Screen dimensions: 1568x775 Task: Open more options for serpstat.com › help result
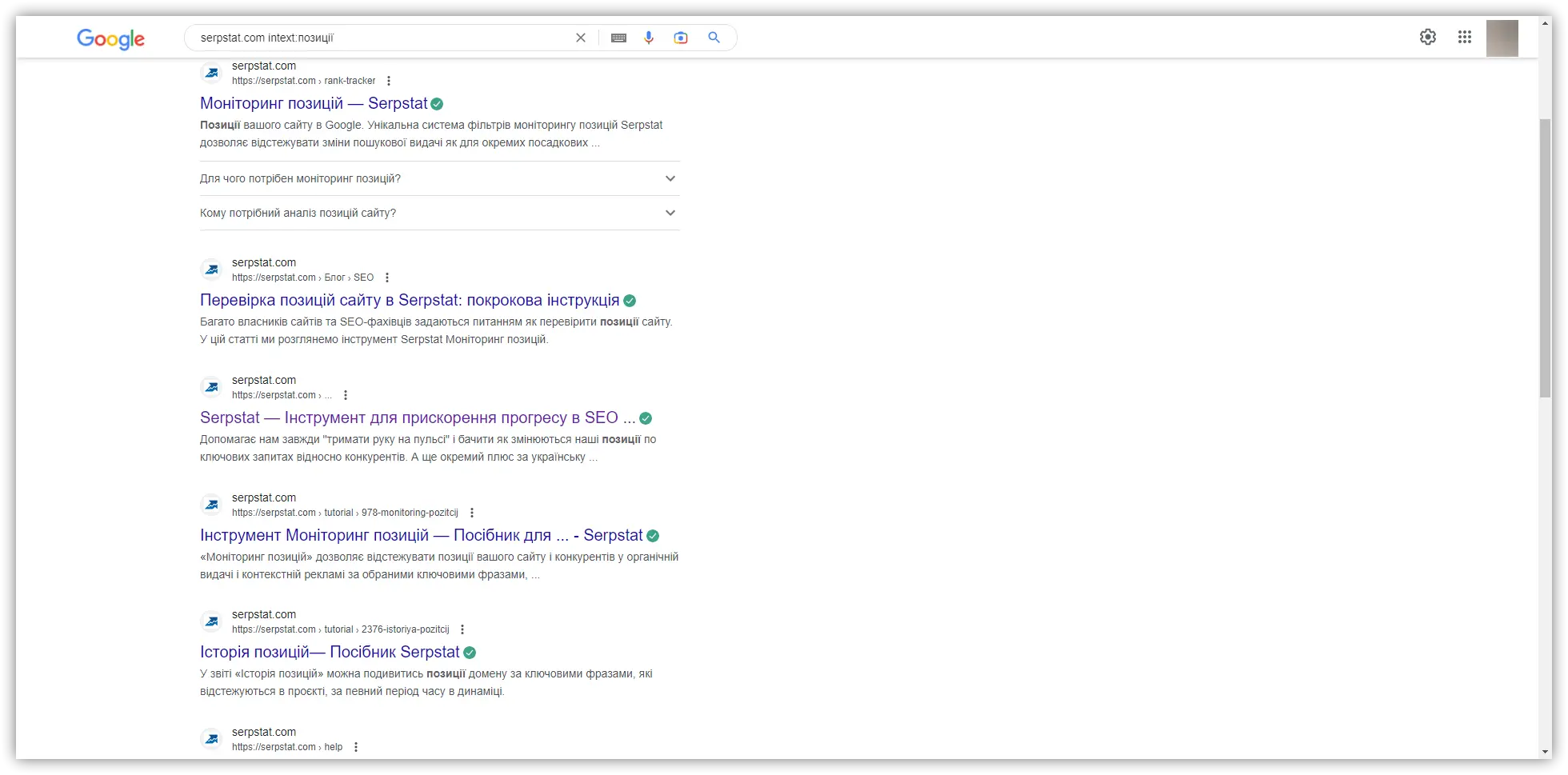coord(356,747)
